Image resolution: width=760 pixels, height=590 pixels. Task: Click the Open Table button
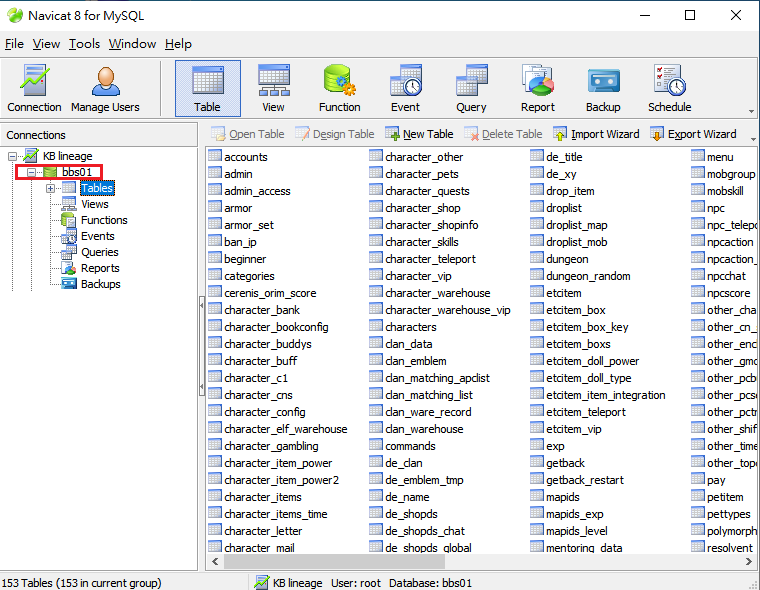coord(247,134)
